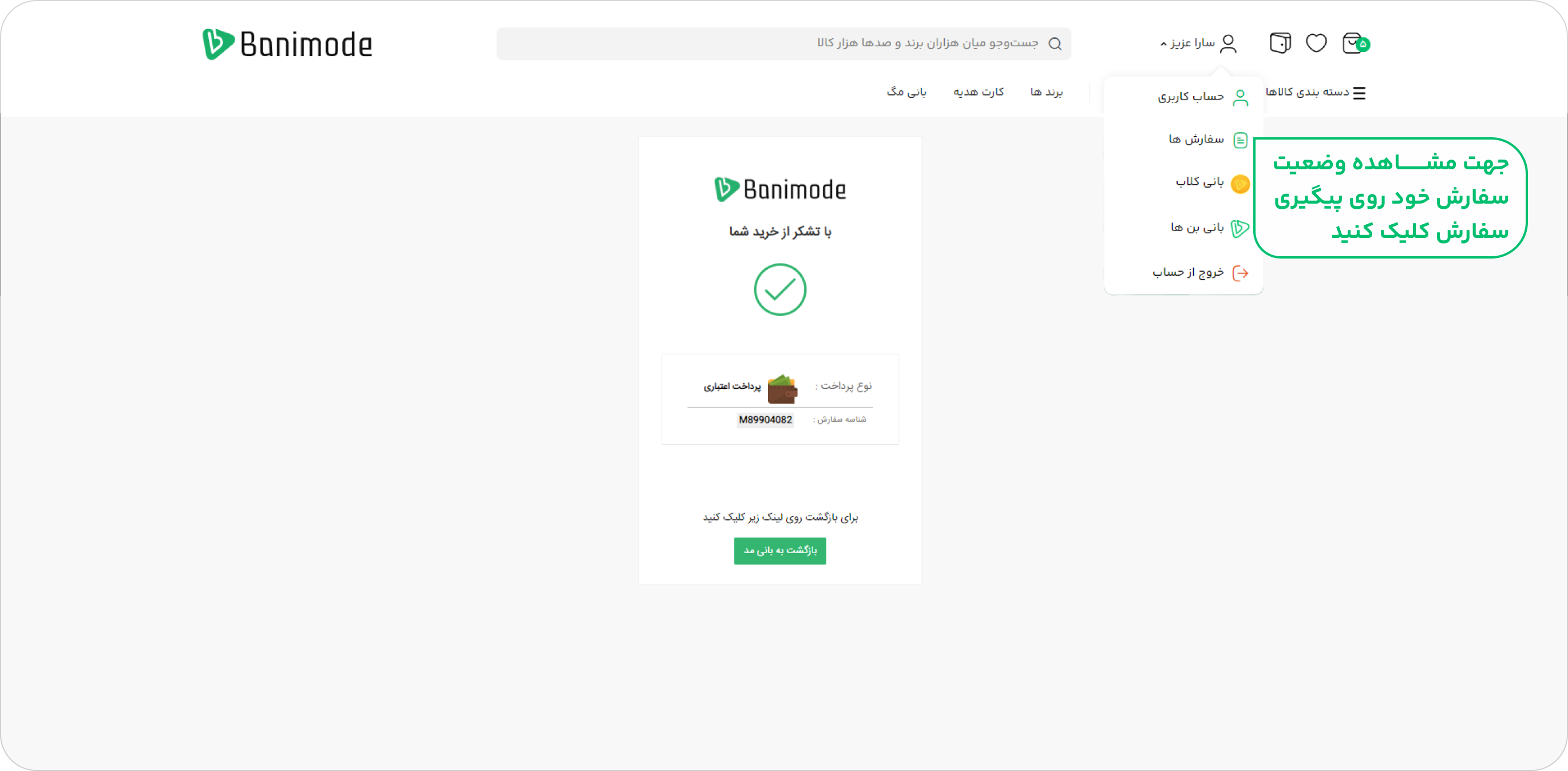Click the Banimode logo in header

(x=287, y=44)
